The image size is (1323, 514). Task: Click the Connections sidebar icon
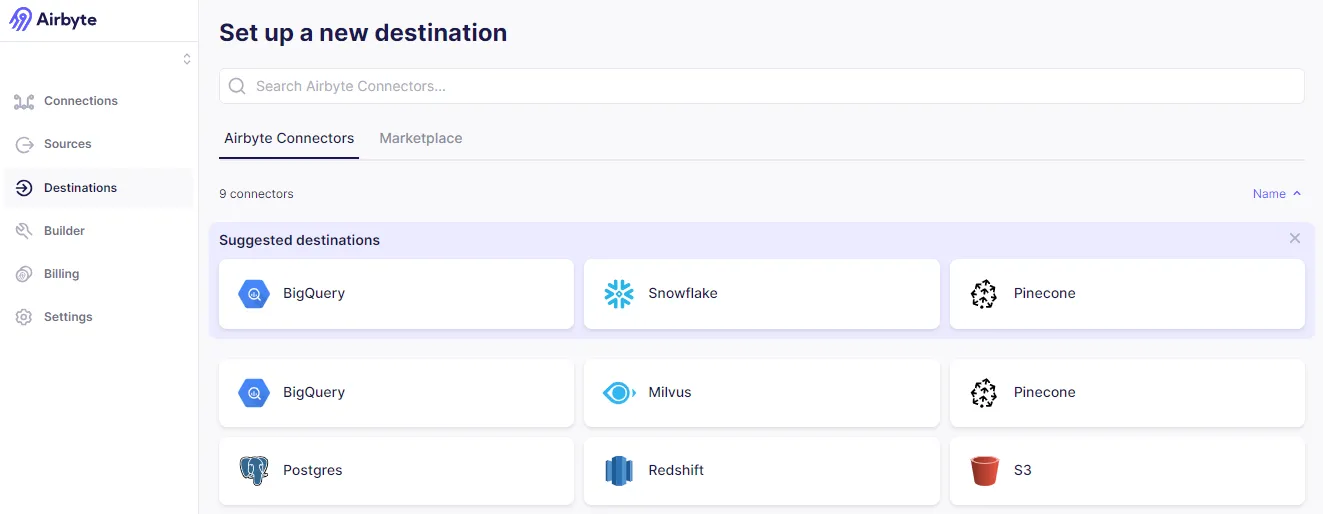24,101
